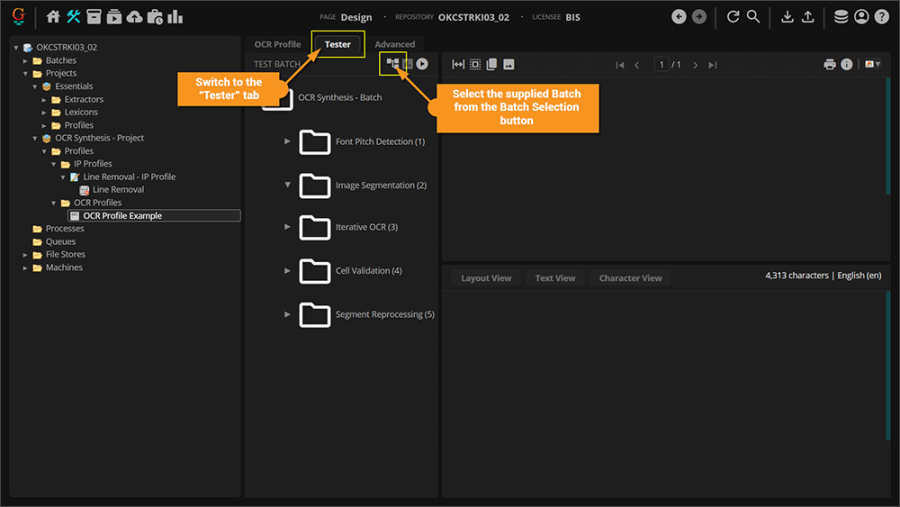Open the Batches archive box icon
Screen dimensions: 900x507
coord(94,17)
